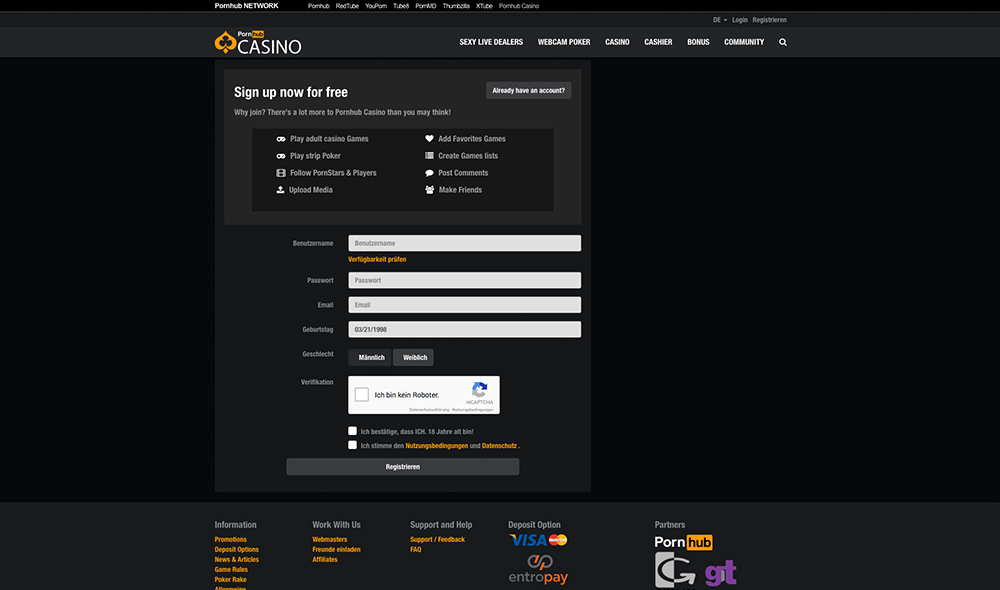This screenshot has width=1000, height=590.
Task: Open the Cashier menu item
Action: tap(658, 43)
